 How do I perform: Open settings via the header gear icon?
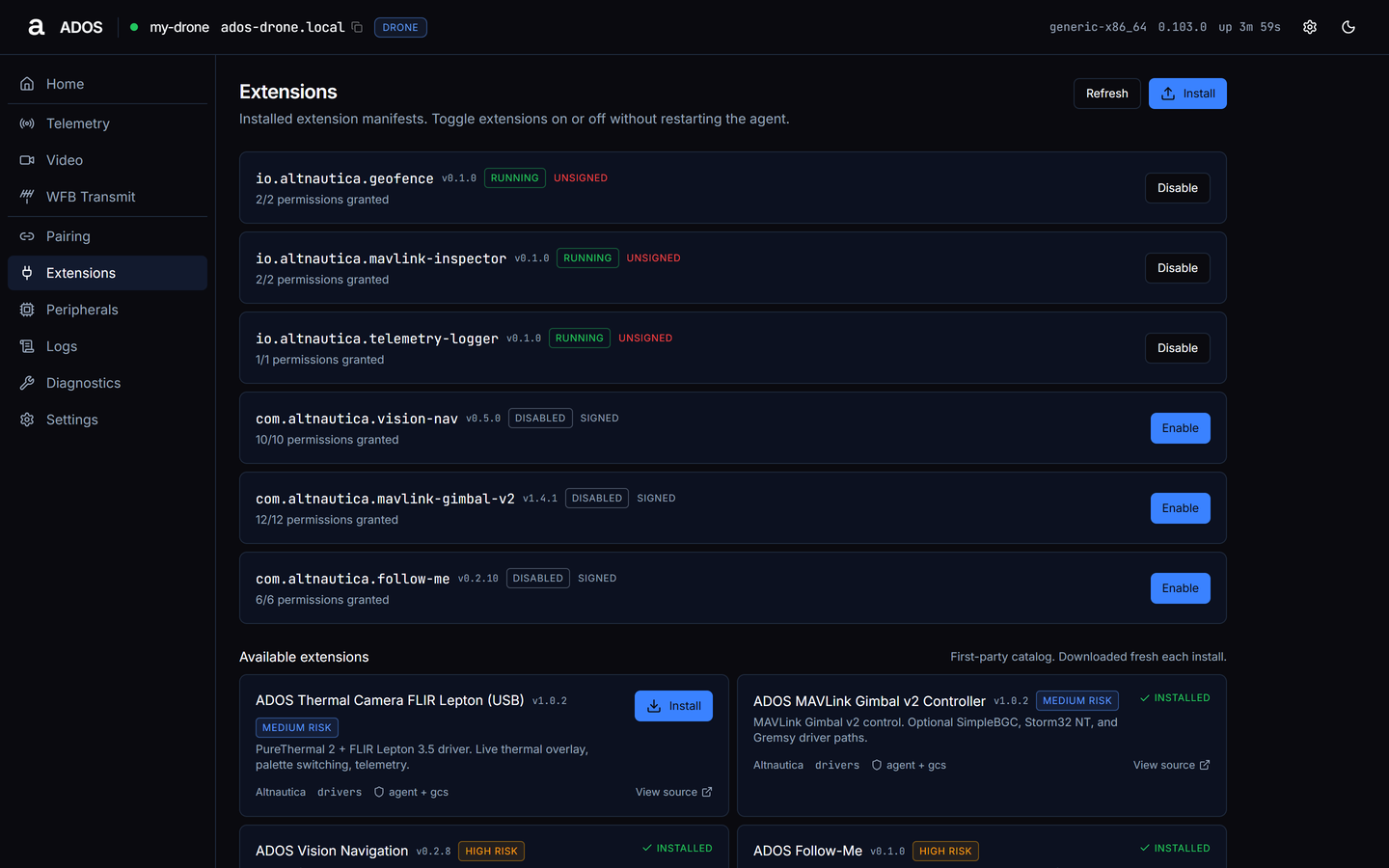pyautogui.click(x=1310, y=27)
